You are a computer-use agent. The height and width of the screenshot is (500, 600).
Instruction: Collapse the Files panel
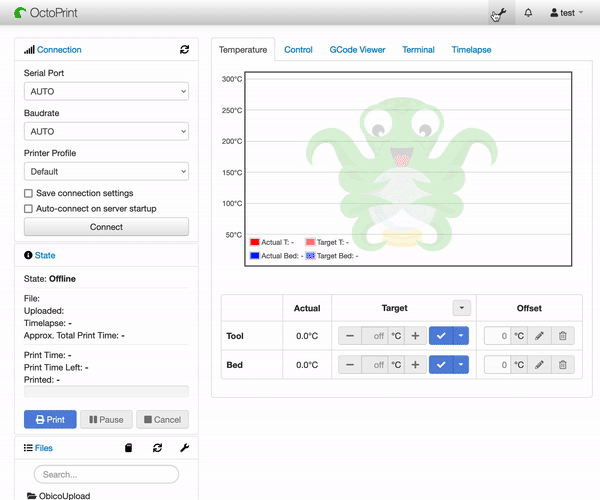pyautogui.click(x=44, y=448)
